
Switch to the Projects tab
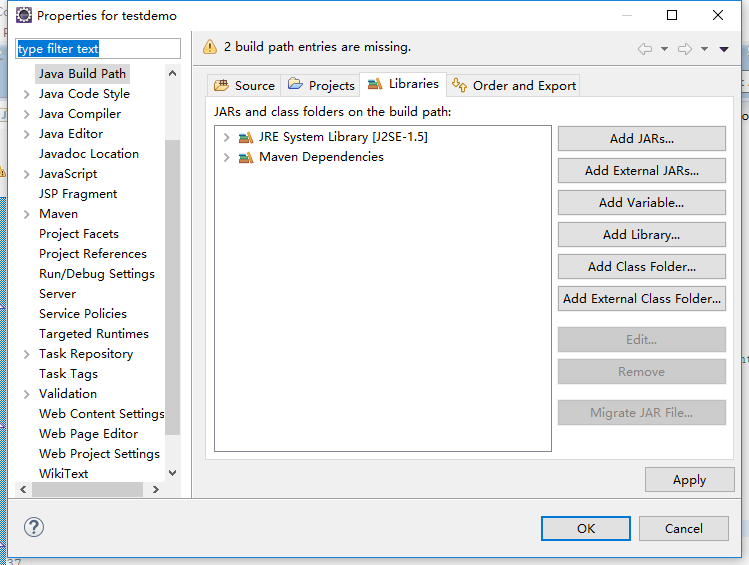[x=321, y=85]
